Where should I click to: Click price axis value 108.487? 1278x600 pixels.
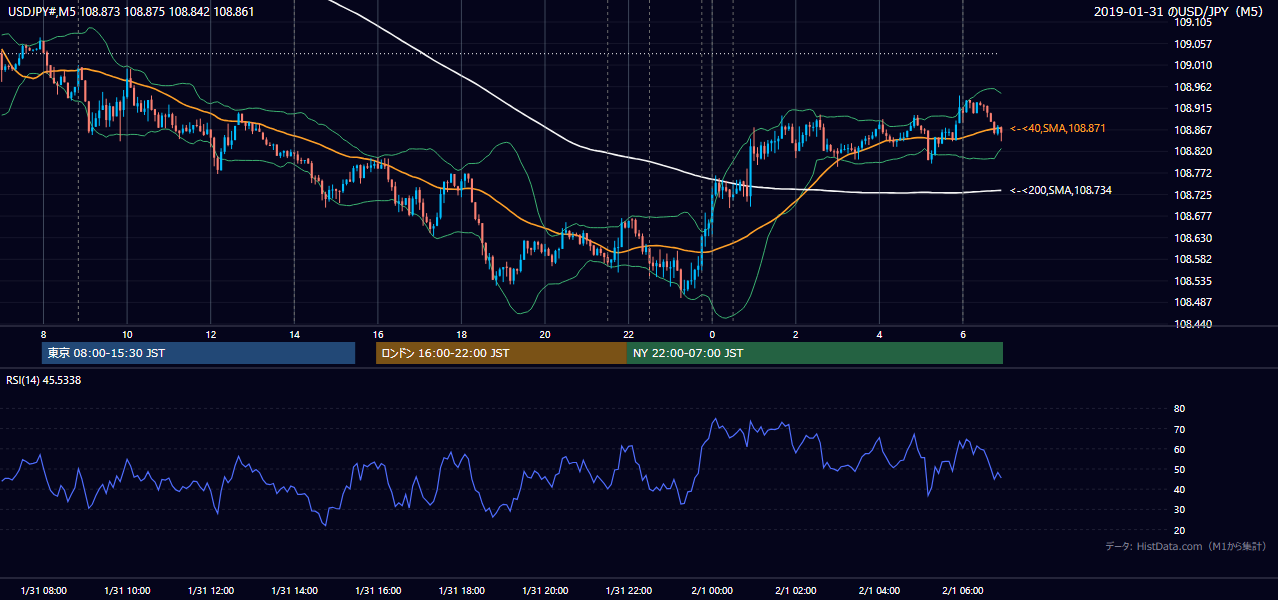tap(1192, 302)
